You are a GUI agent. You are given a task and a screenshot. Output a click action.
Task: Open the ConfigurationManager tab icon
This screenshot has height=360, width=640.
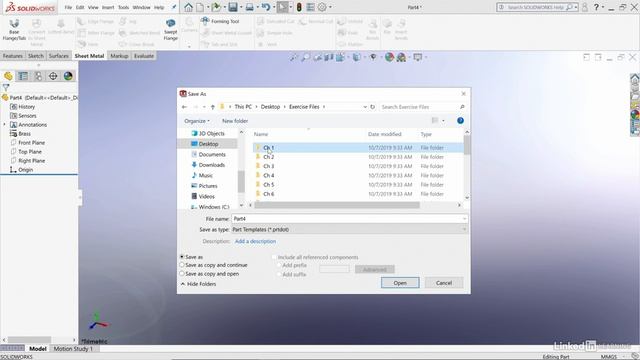tap(38, 76)
